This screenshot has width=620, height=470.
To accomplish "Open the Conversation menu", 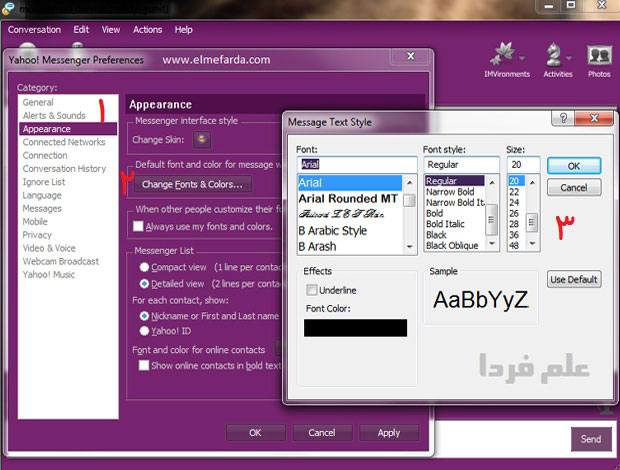I will pyautogui.click(x=35, y=30).
